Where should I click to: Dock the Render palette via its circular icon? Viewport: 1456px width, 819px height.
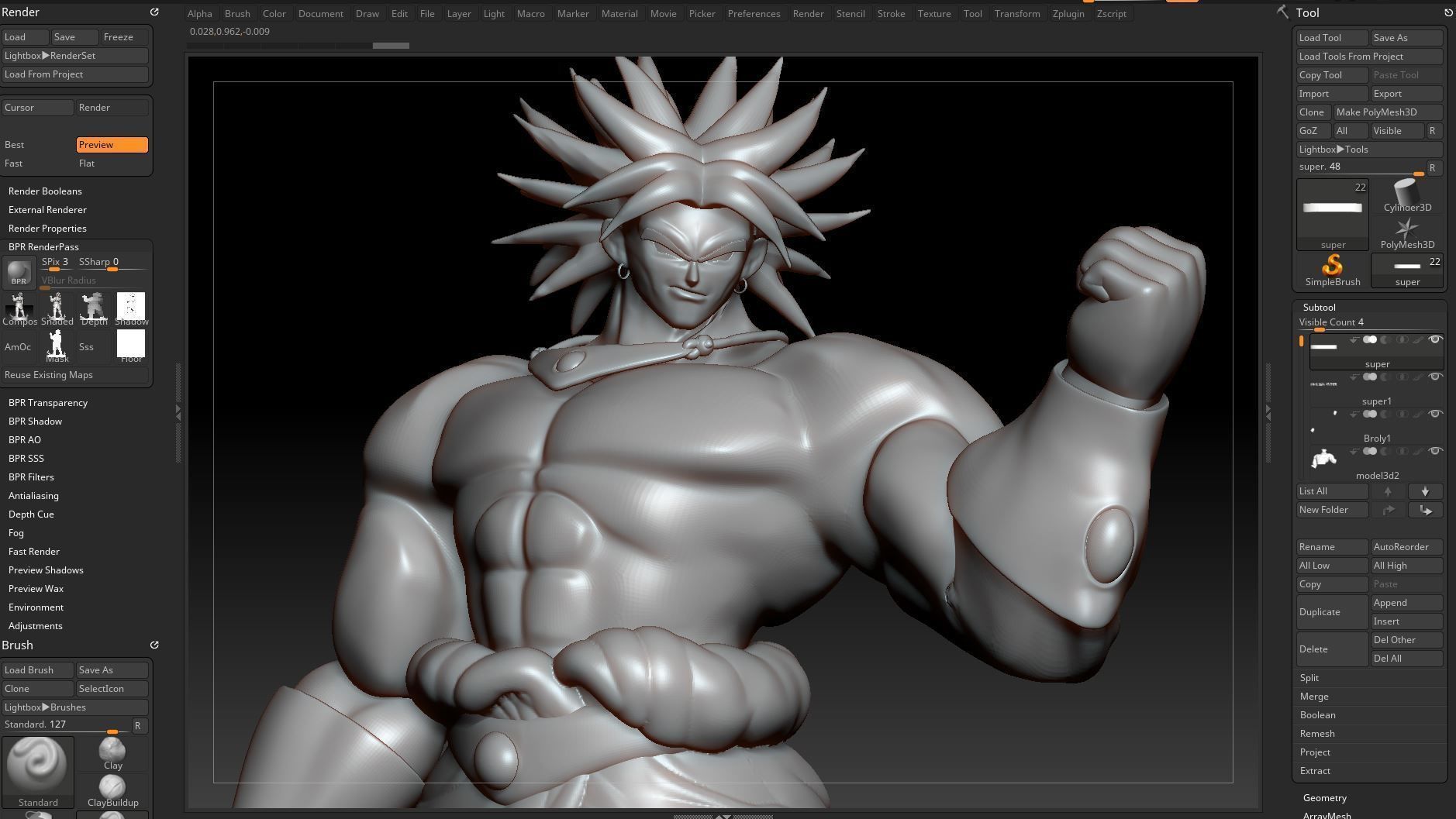click(x=154, y=12)
